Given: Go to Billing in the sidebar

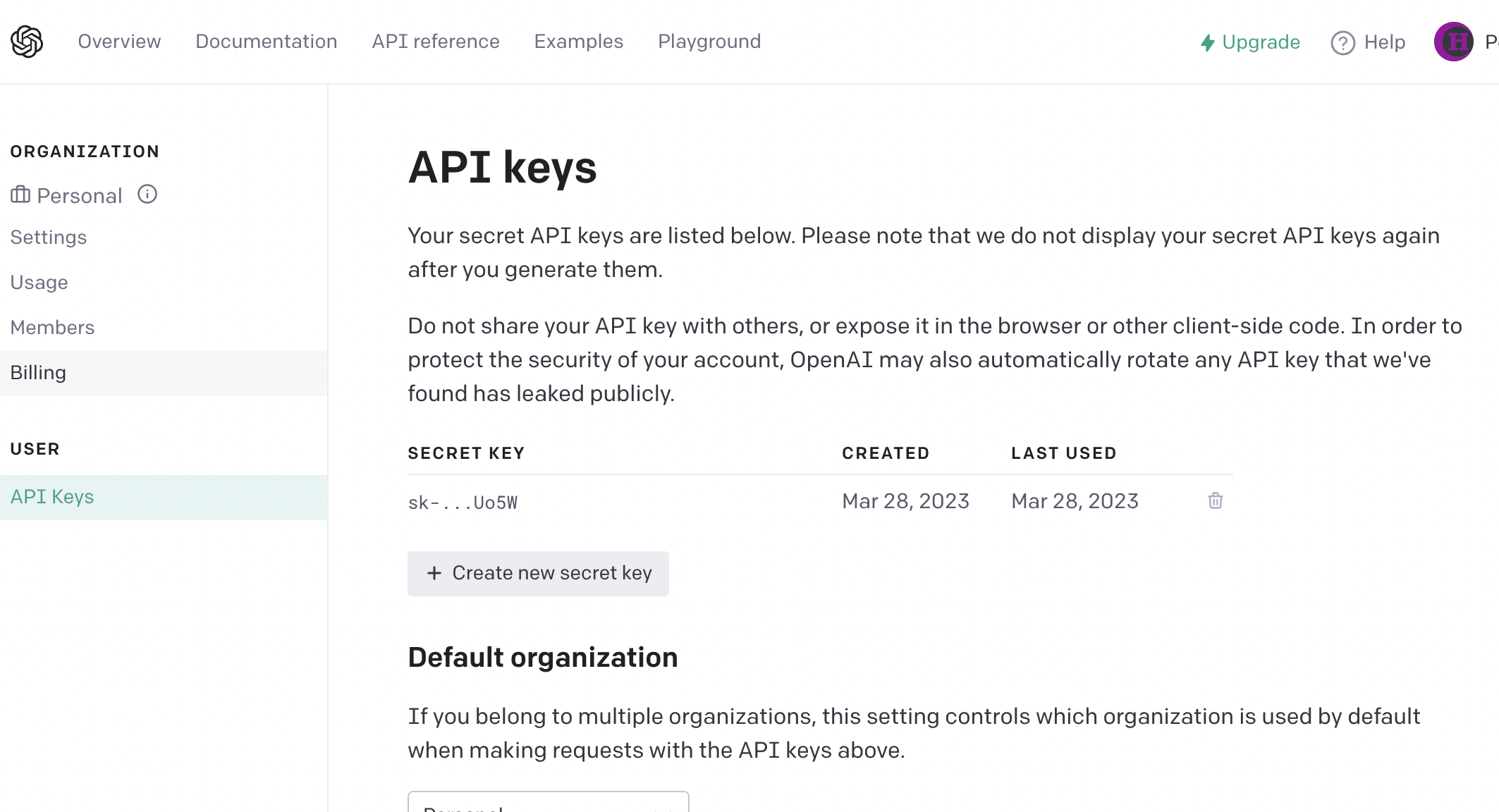Looking at the screenshot, I should 39,372.
